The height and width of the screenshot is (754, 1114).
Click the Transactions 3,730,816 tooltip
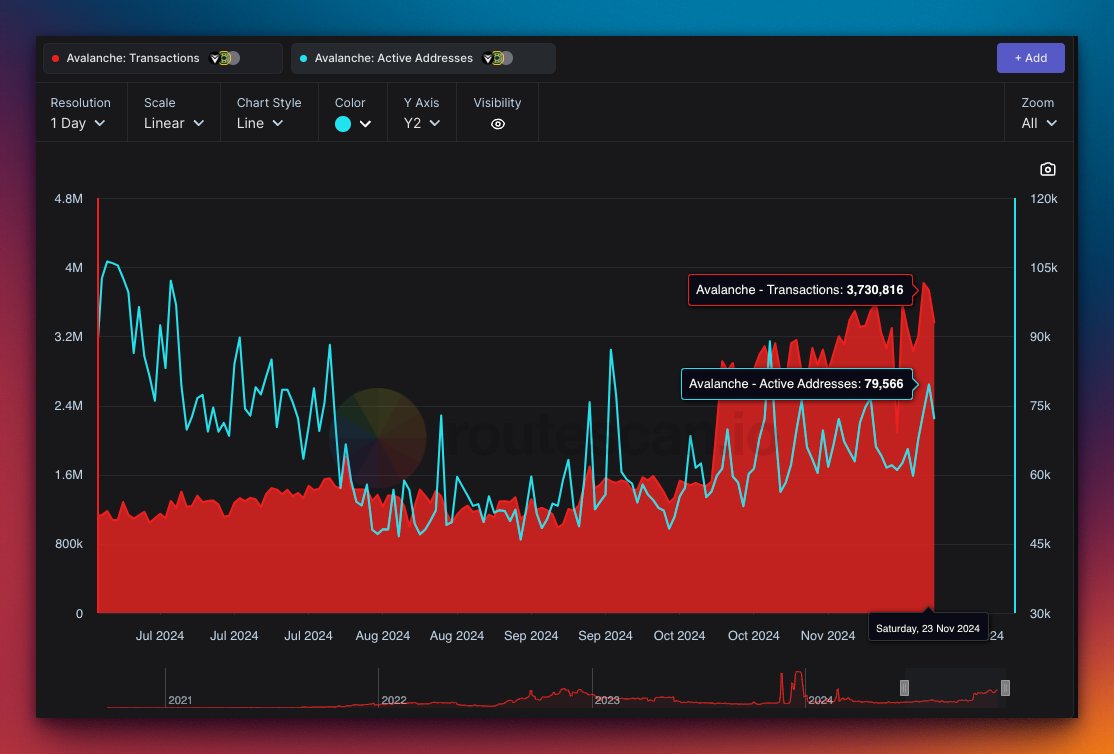pos(800,290)
